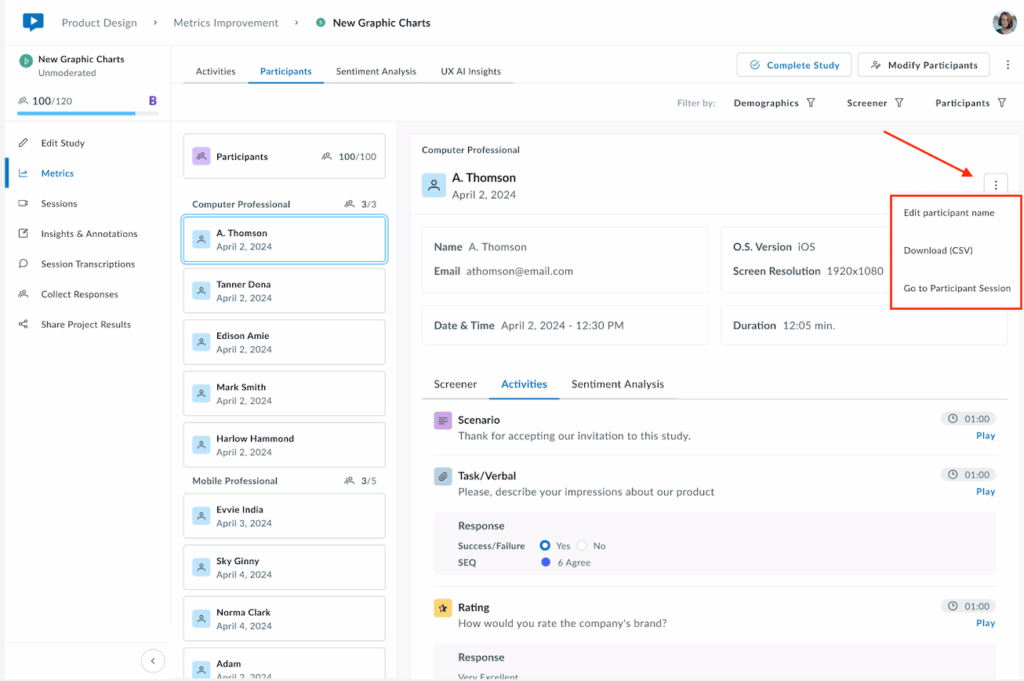Click the participant quota progress bar

[88, 113]
